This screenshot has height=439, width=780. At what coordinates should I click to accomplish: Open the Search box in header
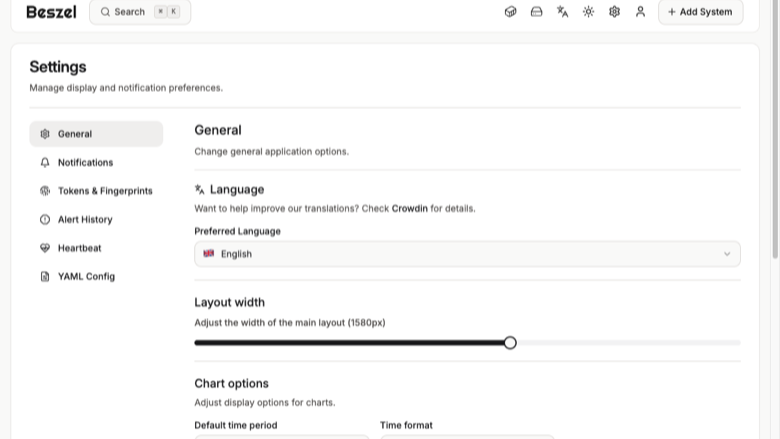pyautogui.click(x=140, y=11)
